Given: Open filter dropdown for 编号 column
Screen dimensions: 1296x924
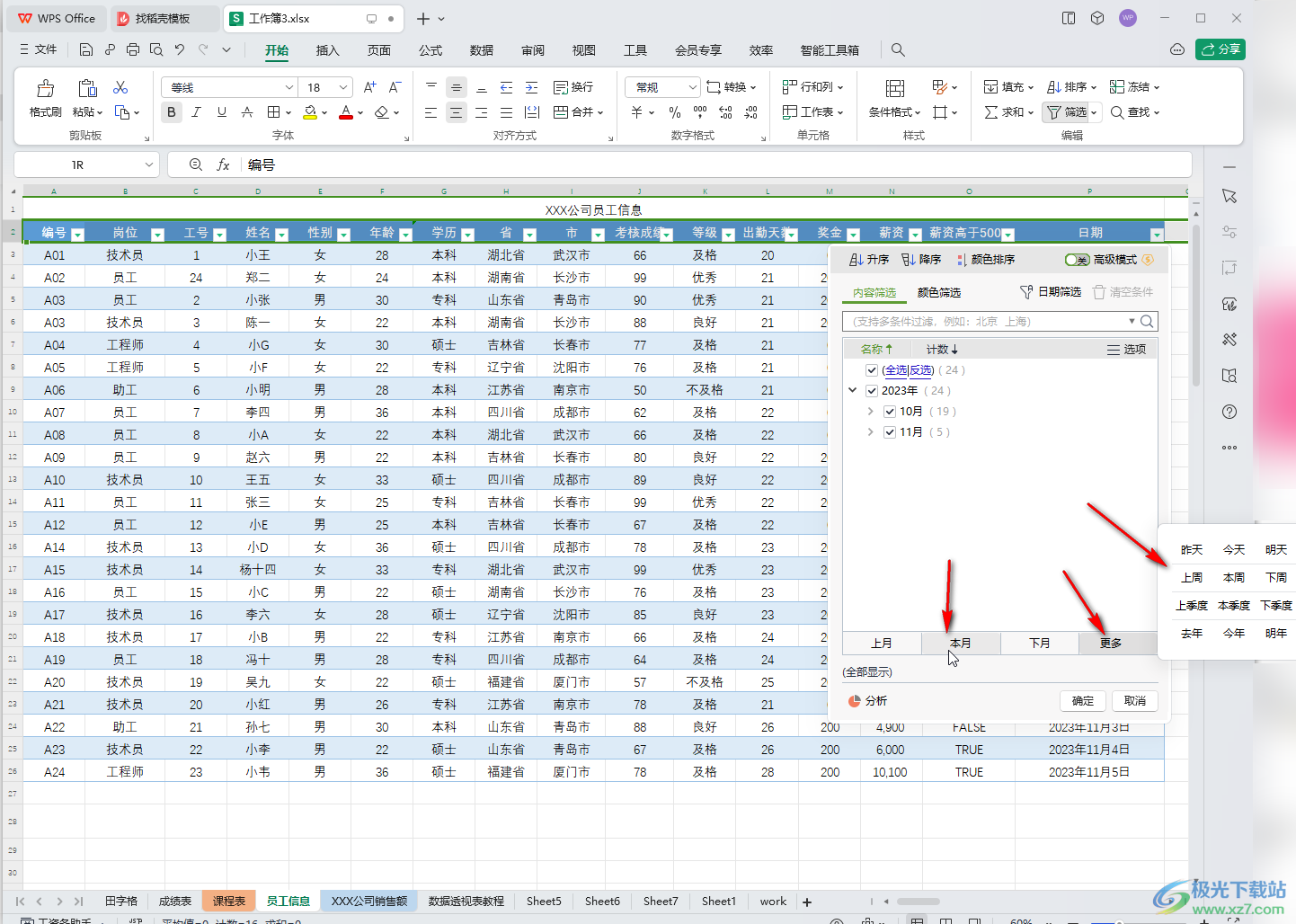Looking at the screenshot, I should point(77,235).
